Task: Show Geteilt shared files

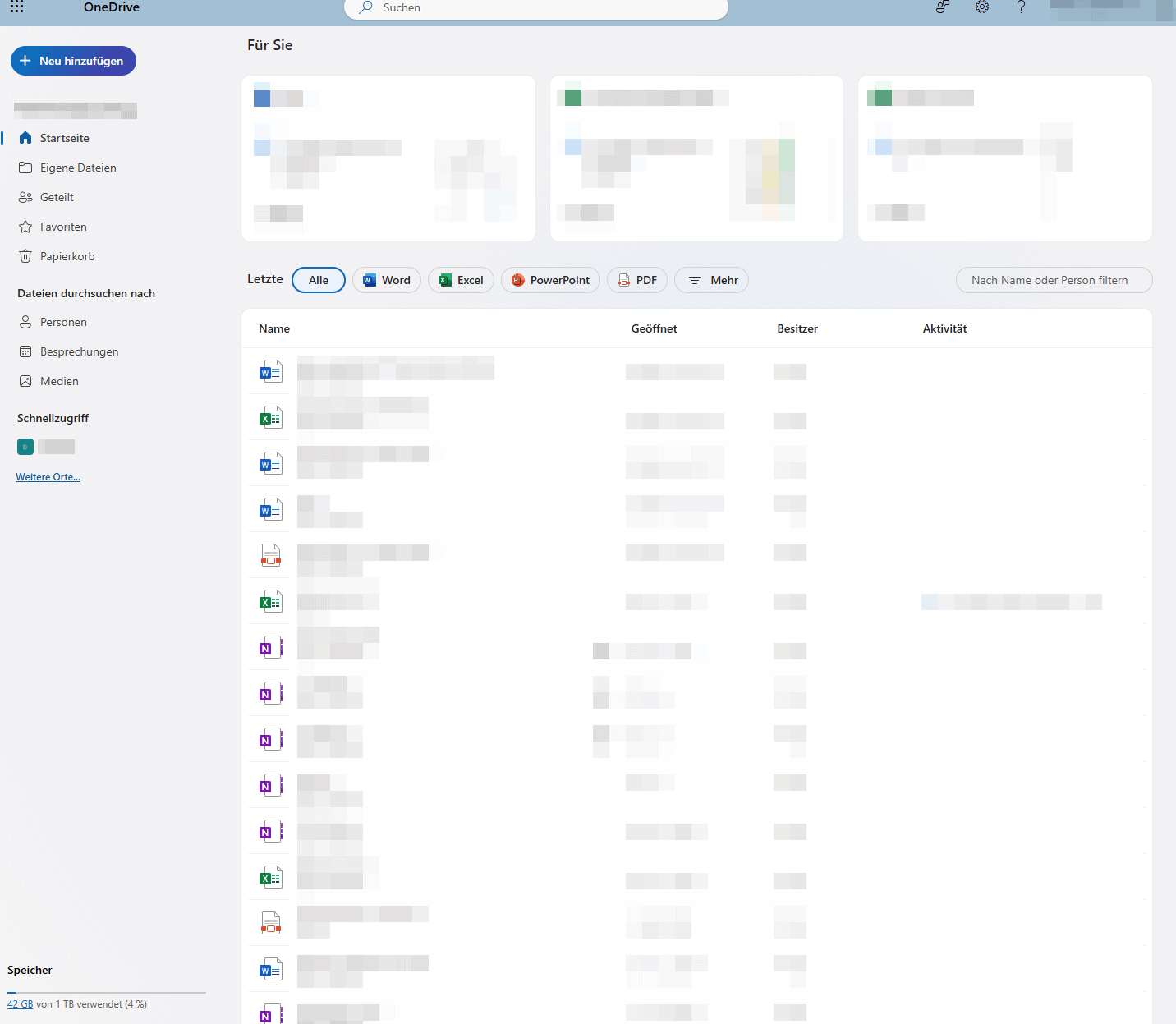Action: point(57,197)
